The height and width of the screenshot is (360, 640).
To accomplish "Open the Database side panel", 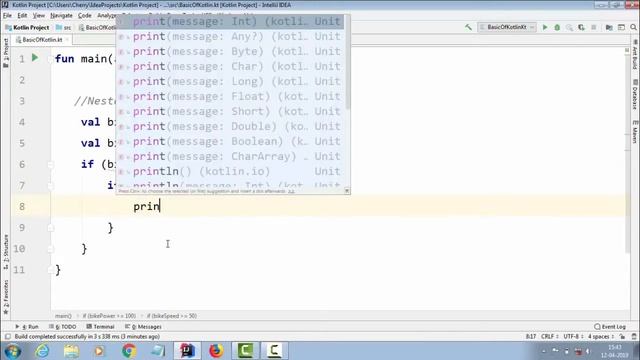I will (x=635, y=95).
